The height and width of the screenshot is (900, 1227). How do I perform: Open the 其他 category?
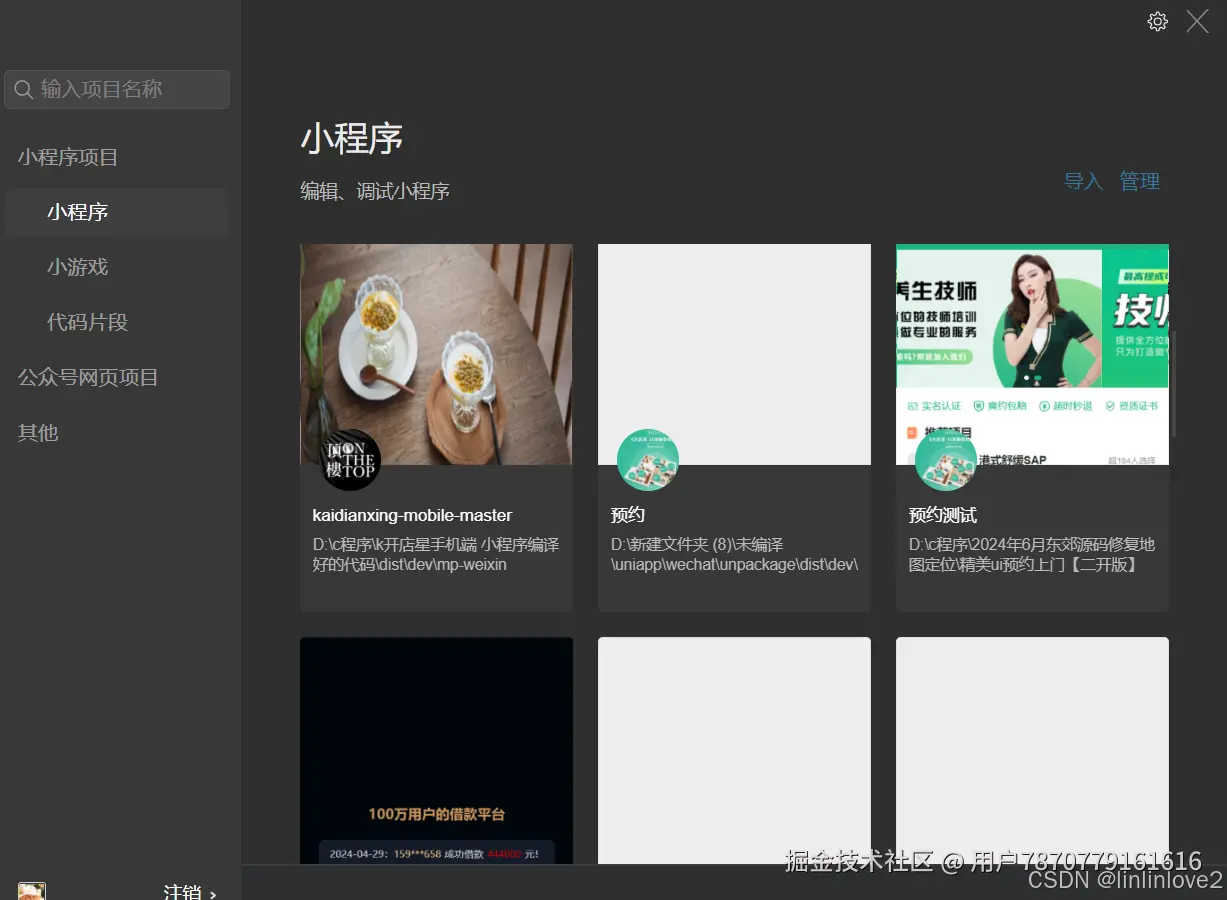point(38,432)
